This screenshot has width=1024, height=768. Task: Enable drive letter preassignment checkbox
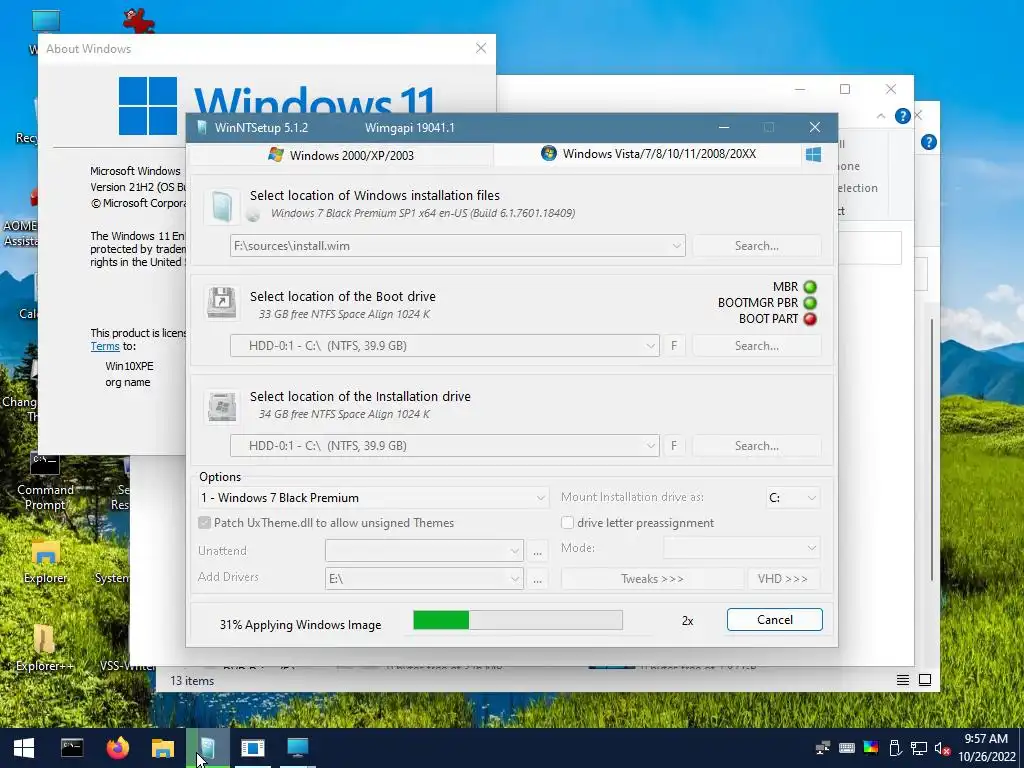pyautogui.click(x=568, y=522)
